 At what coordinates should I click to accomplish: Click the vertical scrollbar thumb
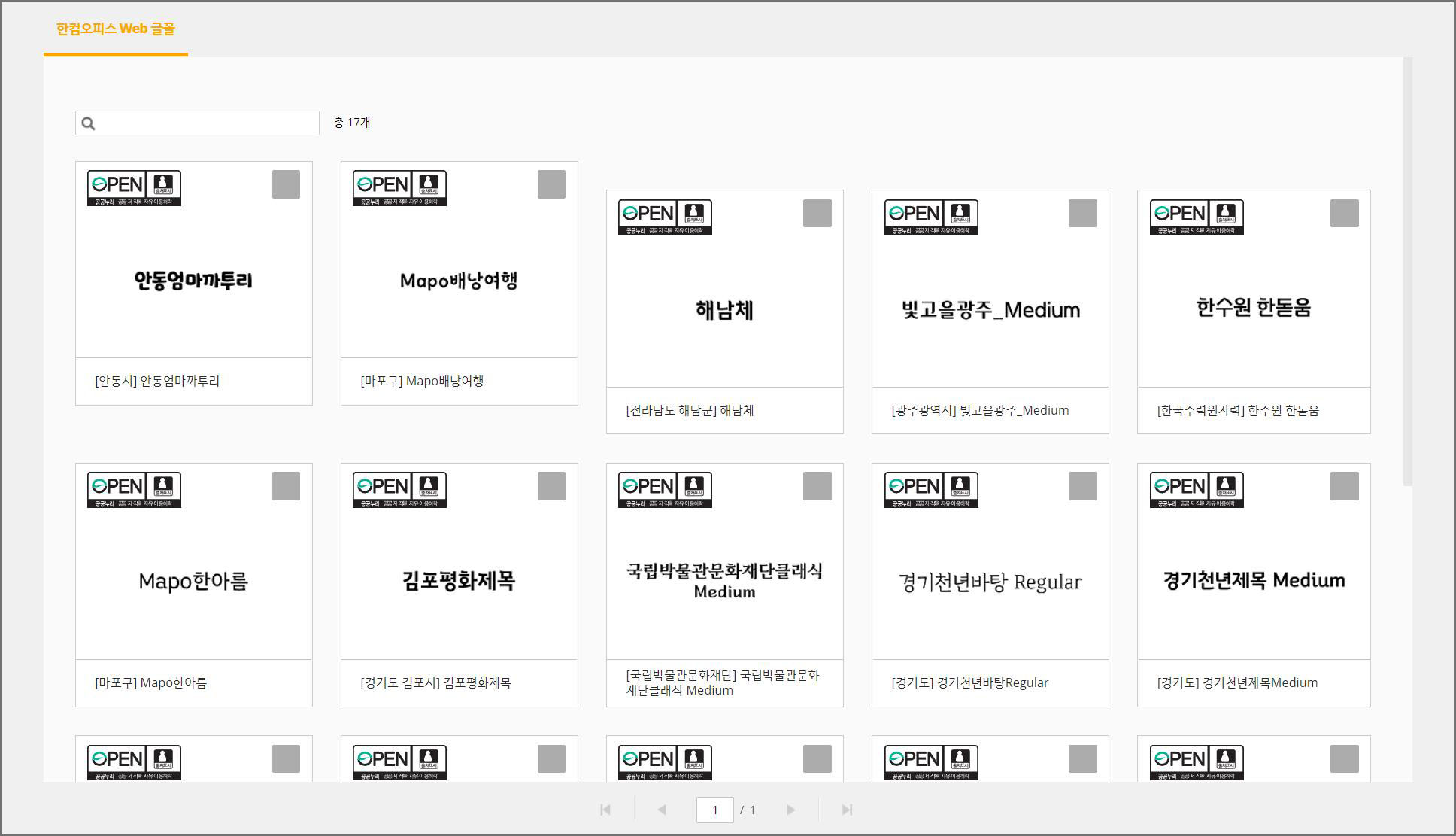1407,271
